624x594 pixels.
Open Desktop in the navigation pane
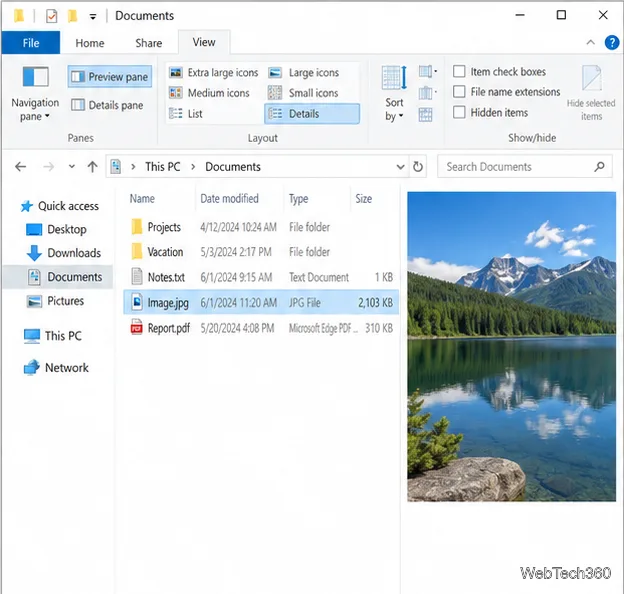coord(56,229)
